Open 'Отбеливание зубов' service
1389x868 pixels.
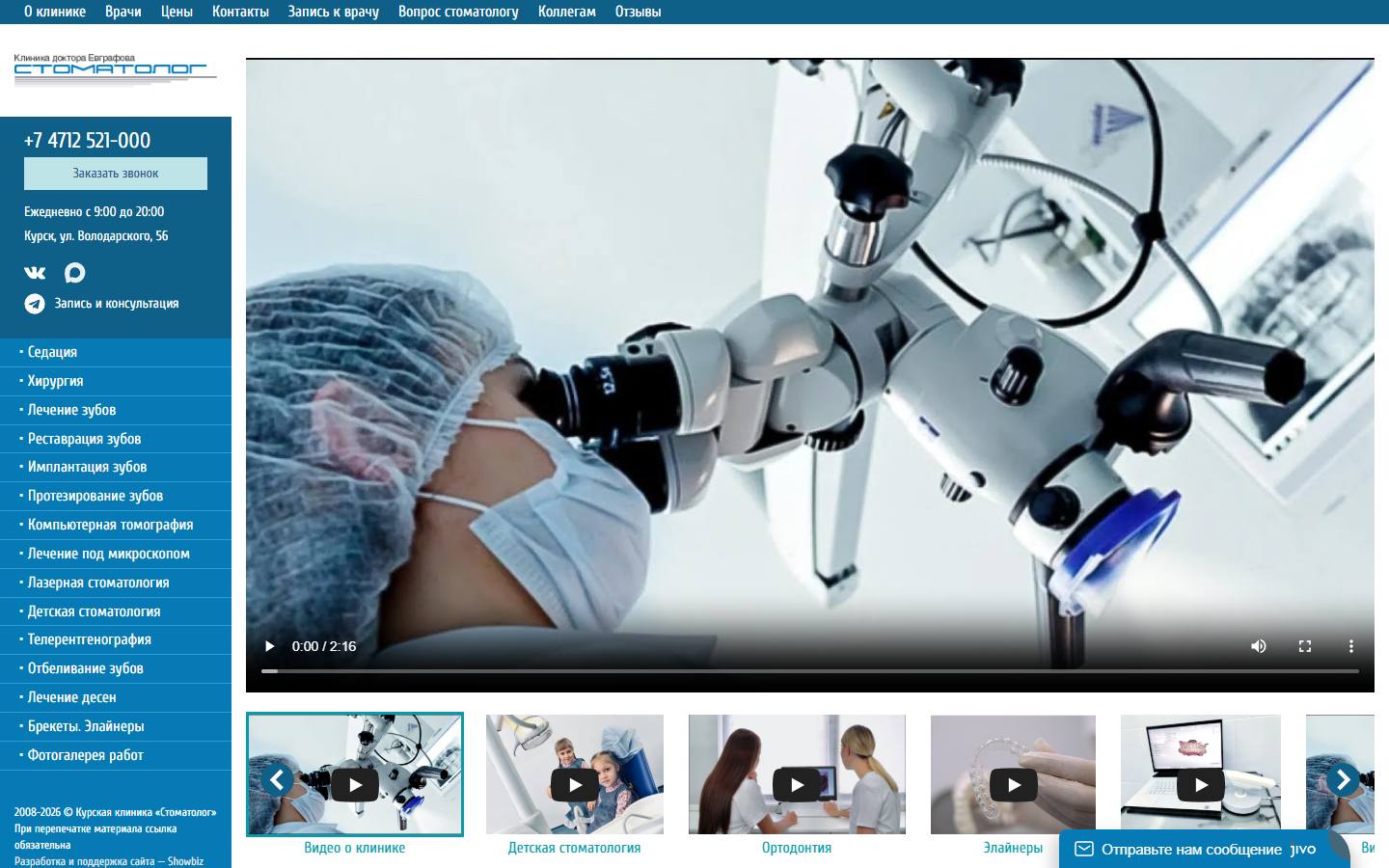tap(116, 668)
